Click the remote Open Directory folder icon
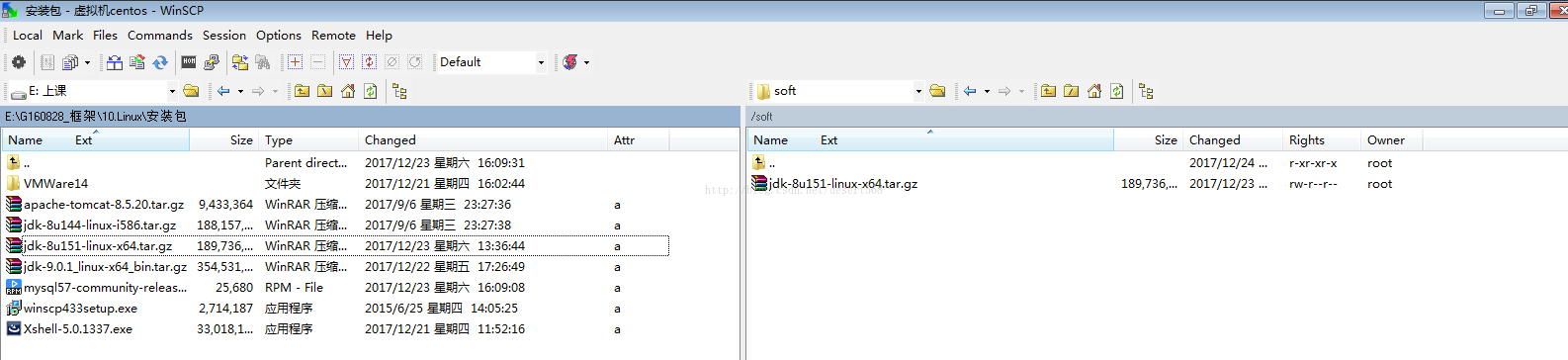Viewport: 1568px width, 360px height. [x=938, y=91]
